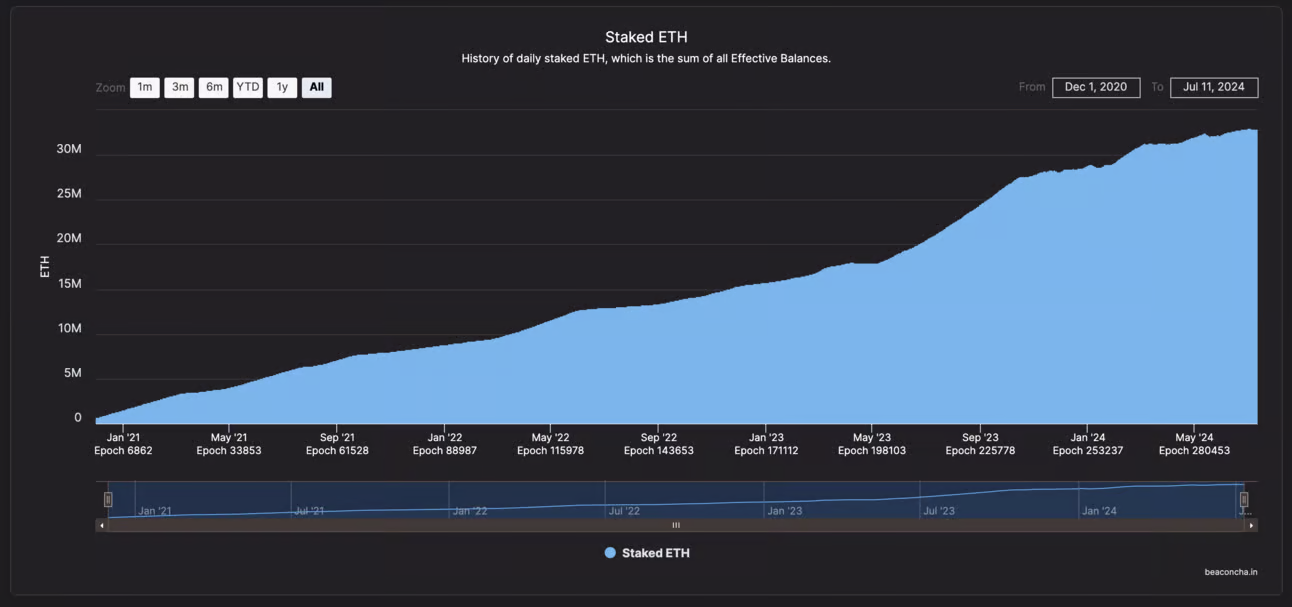Click the From date field
This screenshot has width=1292, height=607.
click(1095, 88)
